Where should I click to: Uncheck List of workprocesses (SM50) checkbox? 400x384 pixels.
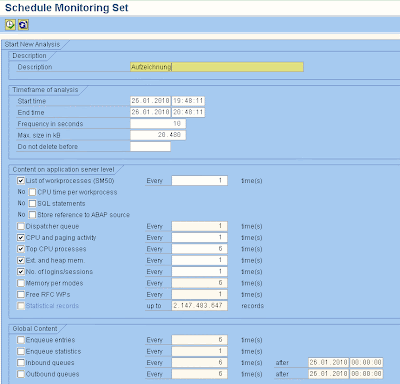tap(21, 181)
